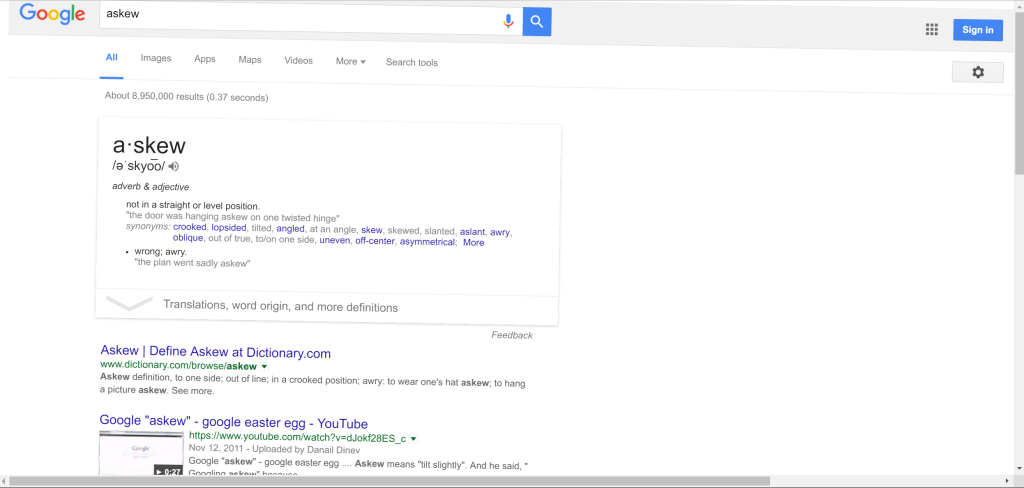Click the YouTube video thumbnail
1024x488 pixels.
pos(141,453)
